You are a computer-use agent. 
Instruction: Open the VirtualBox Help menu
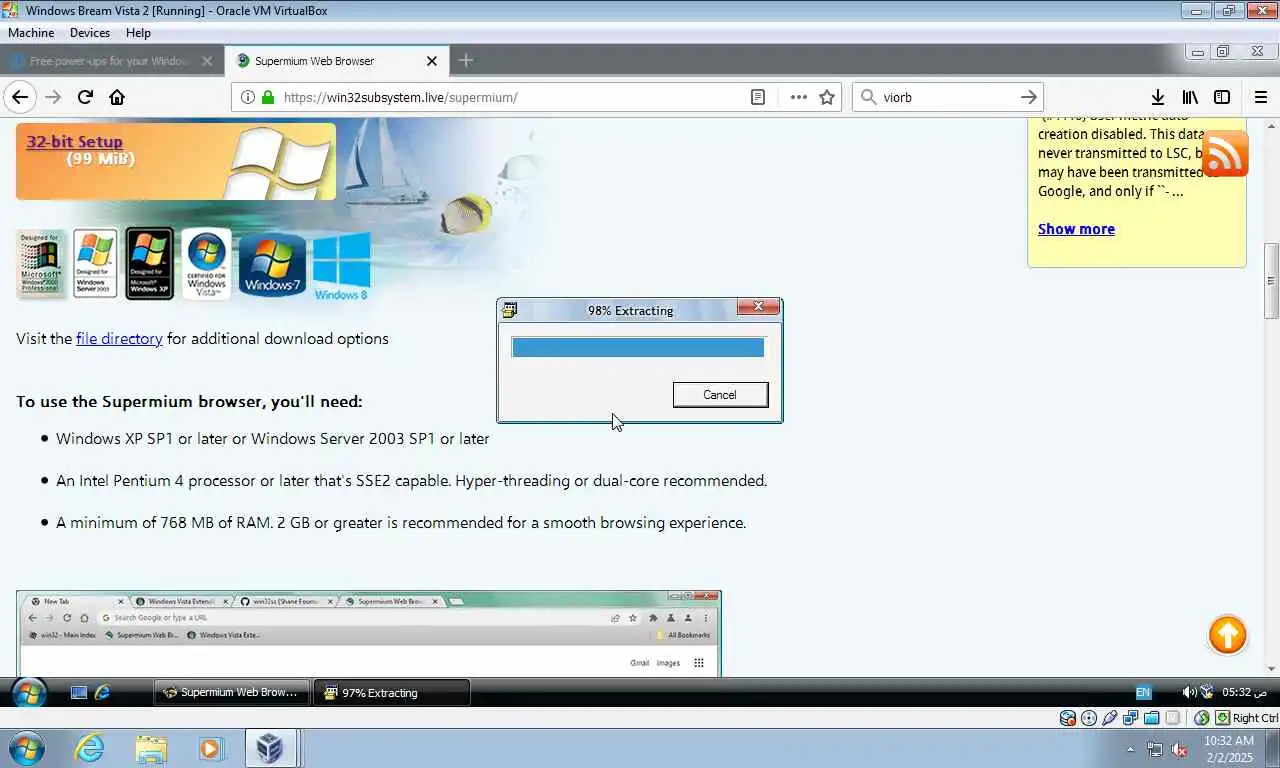click(x=138, y=33)
